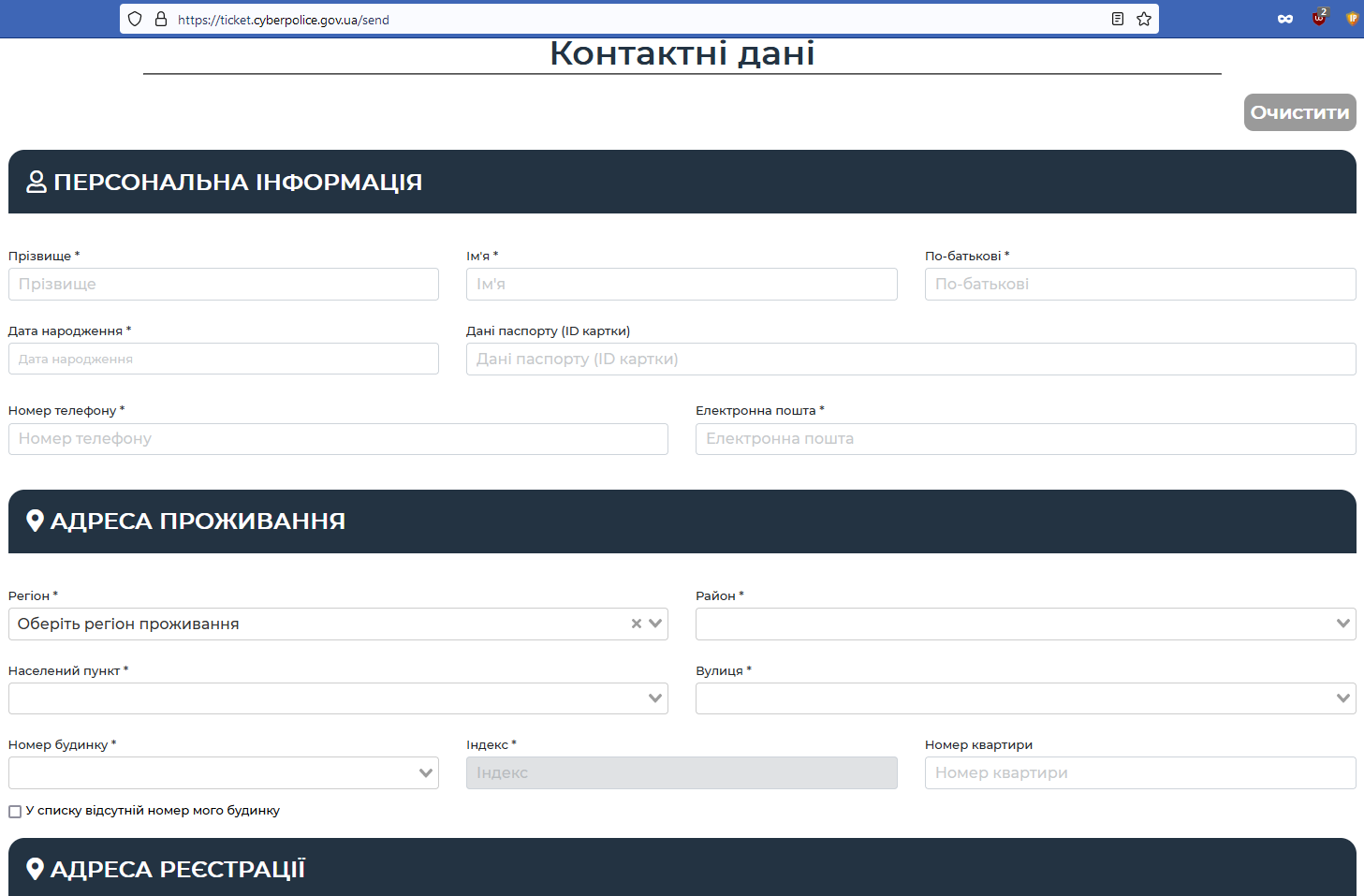Click the 'Ім'я *' label
Screen dimensions: 1364x896
click(x=482, y=256)
